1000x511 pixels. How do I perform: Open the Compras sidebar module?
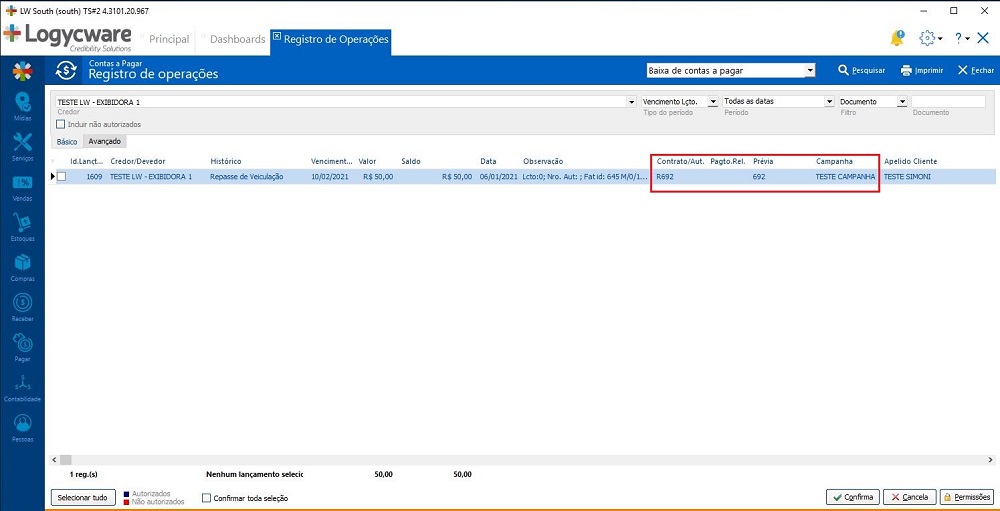(x=22, y=267)
